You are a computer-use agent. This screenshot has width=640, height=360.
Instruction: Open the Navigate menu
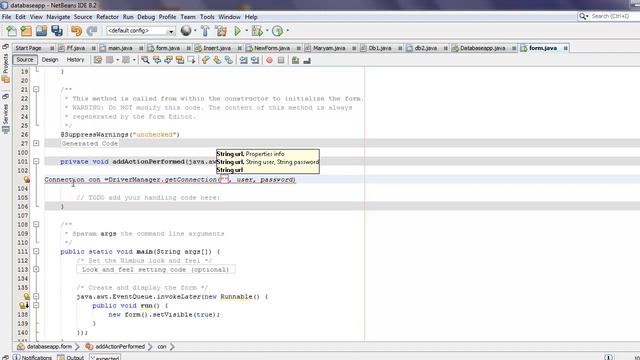58,17
